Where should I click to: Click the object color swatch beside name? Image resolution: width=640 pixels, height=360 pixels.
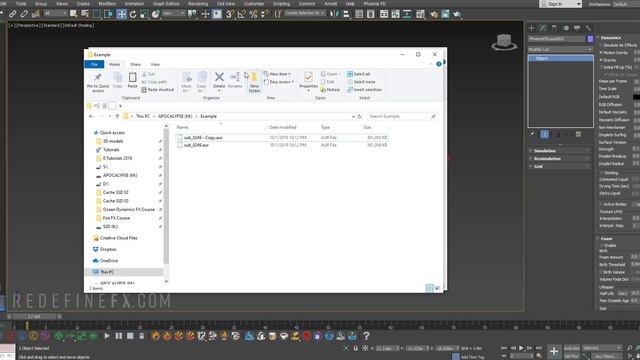[x=590, y=39]
